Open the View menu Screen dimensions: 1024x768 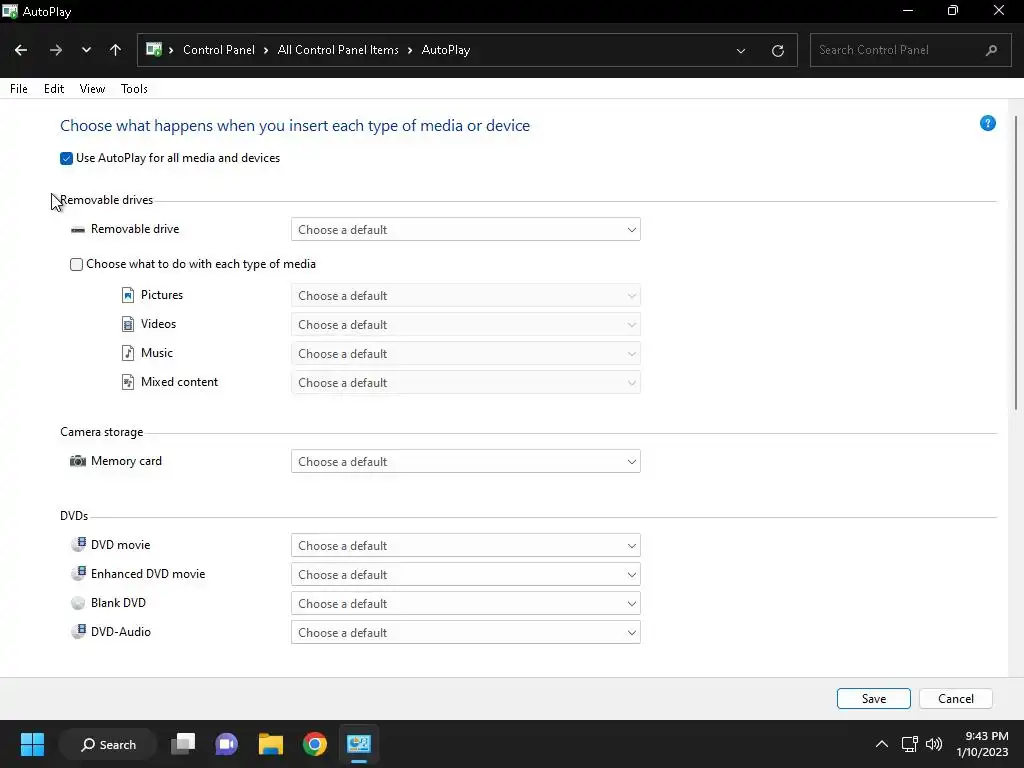click(x=92, y=89)
